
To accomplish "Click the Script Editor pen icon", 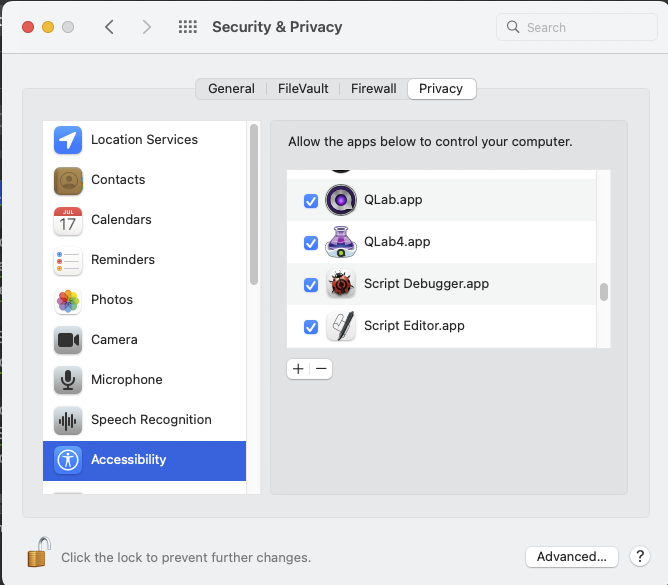I will pos(341,326).
